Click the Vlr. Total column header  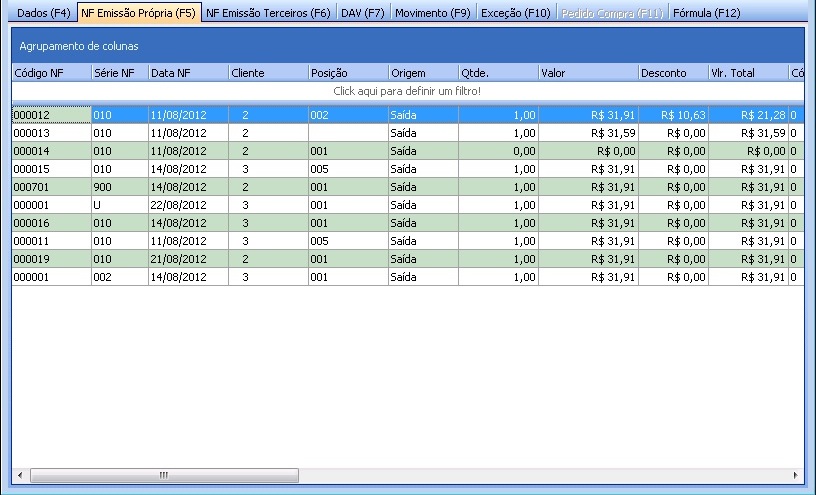pos(747,73)
